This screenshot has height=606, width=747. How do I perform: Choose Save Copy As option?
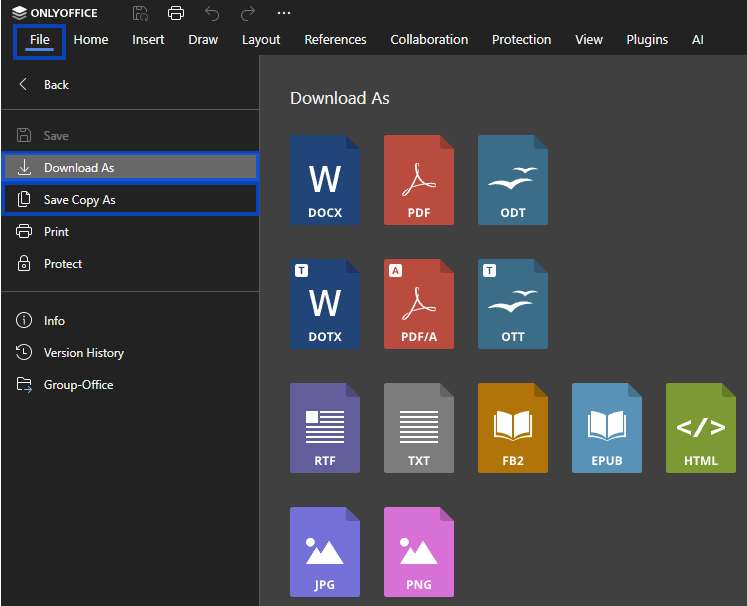[x=130, y=200]
